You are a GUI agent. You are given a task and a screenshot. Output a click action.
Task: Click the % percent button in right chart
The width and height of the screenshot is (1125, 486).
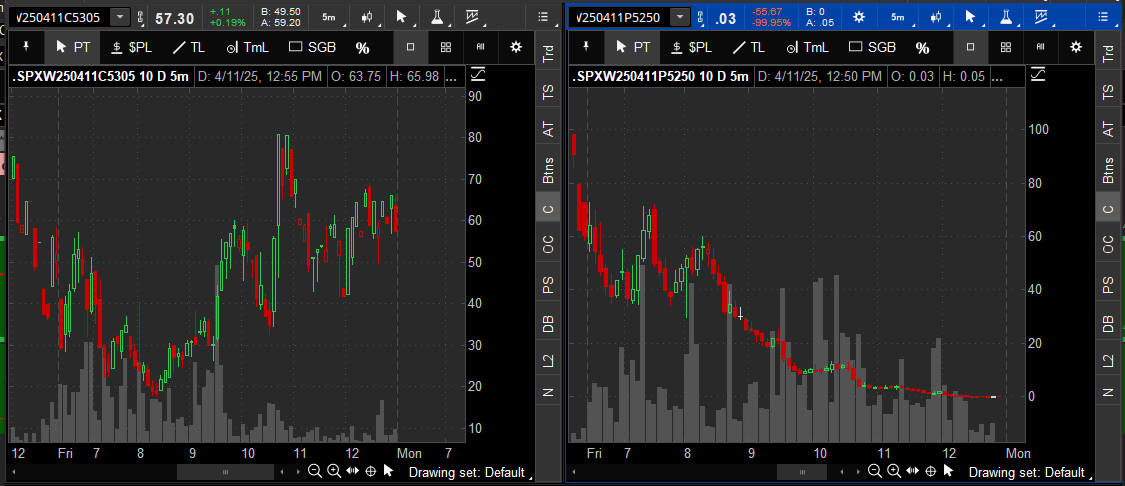922,47
